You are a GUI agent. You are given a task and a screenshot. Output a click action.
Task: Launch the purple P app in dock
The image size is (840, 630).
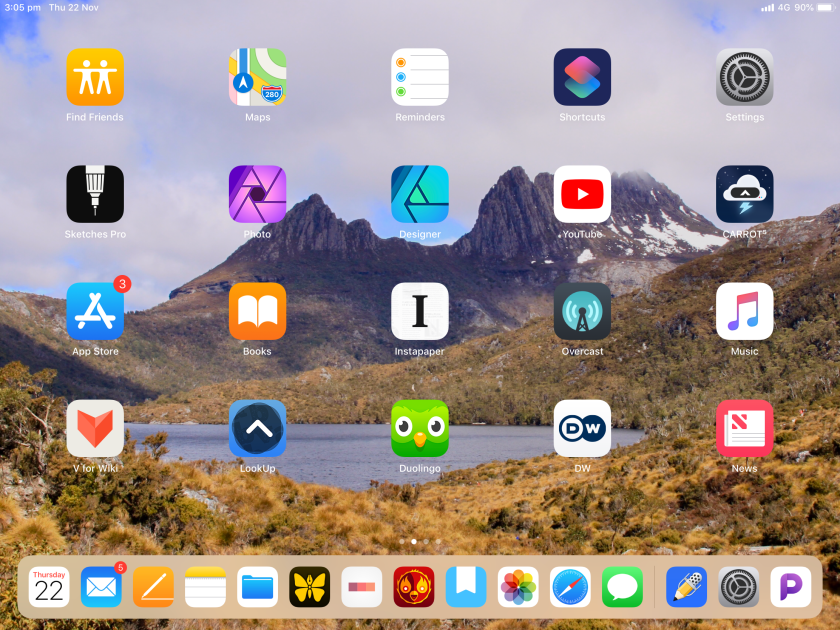(791, 587)
